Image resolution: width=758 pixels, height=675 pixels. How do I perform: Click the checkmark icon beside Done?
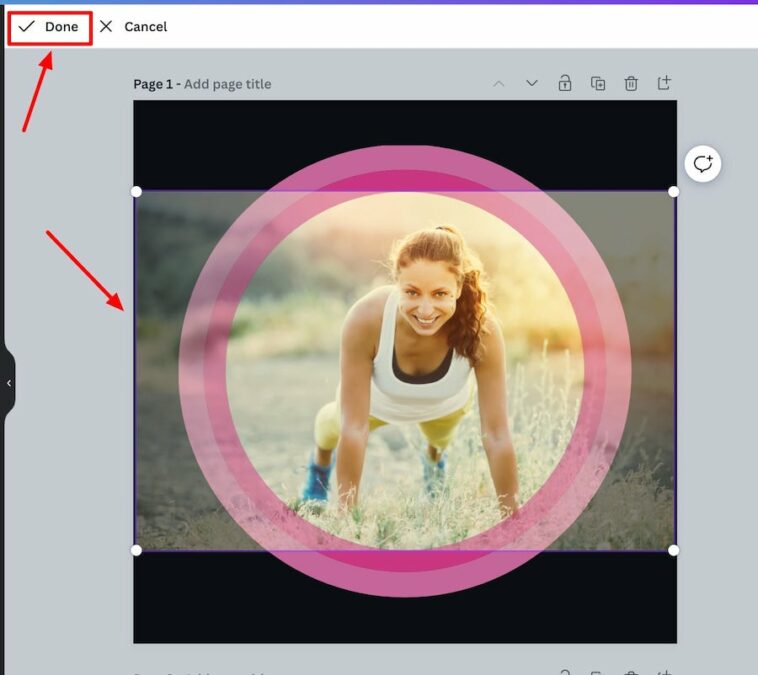[27, 27]
